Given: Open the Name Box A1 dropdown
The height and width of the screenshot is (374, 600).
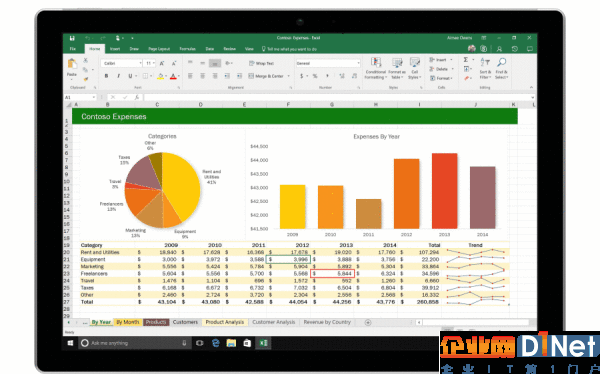Looking at the screenshot, I should (x=94, y=98).
